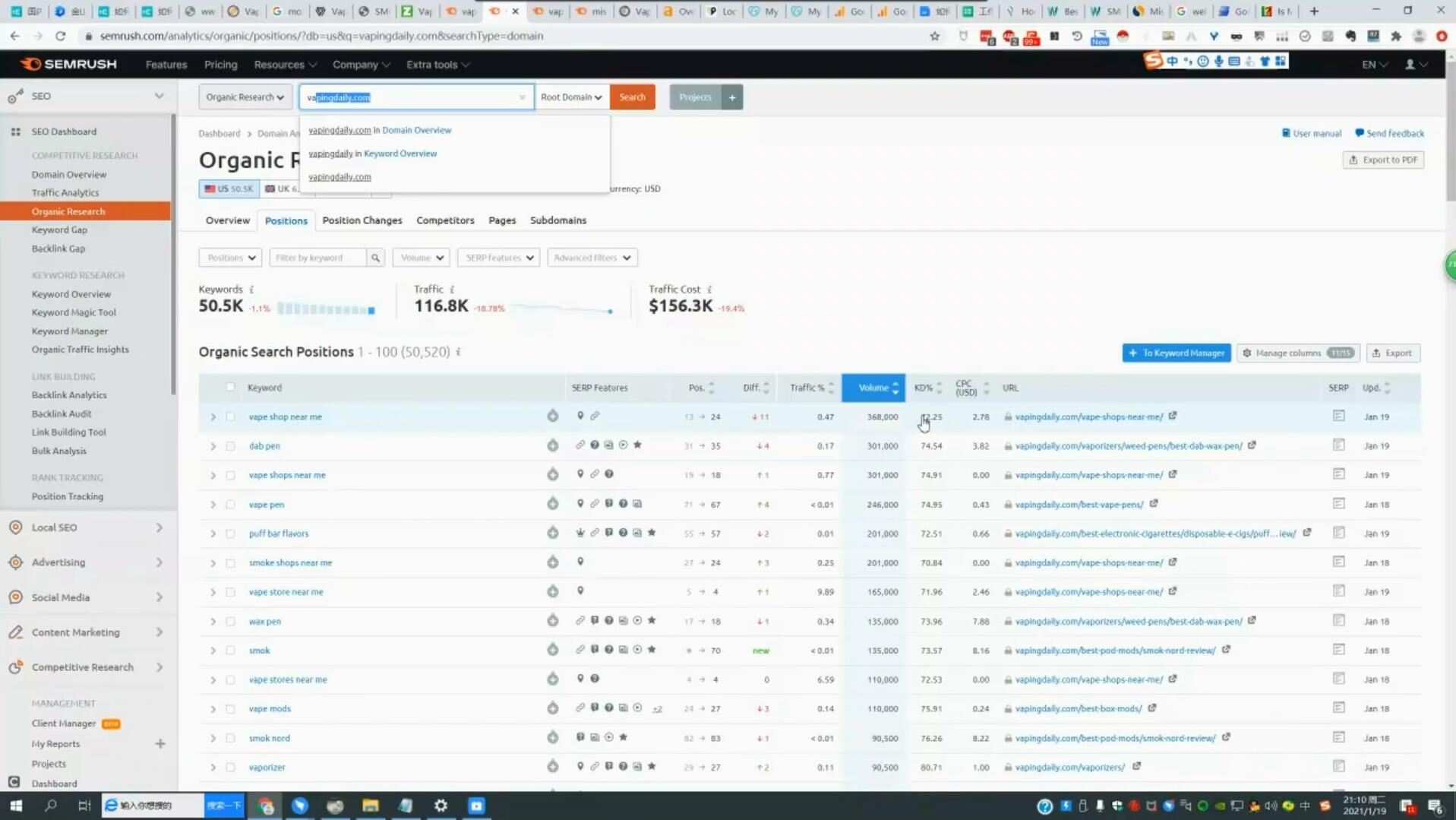Switch to the Competitors tab

(445, 220)
